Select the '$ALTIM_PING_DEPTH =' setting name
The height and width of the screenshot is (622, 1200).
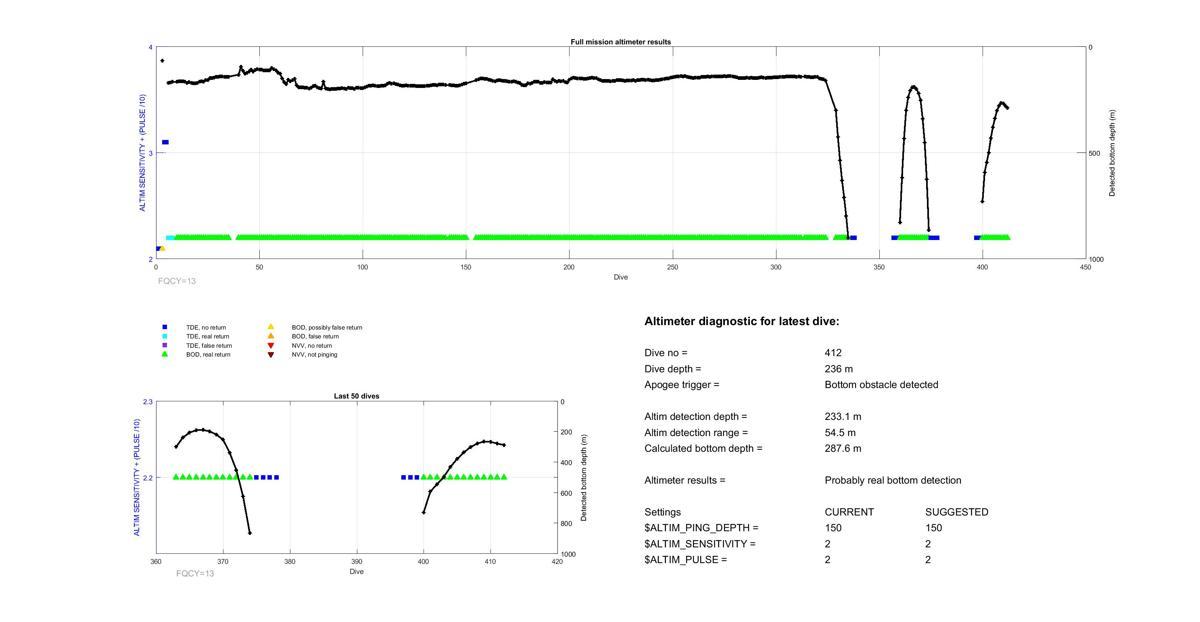pos(701,528)
